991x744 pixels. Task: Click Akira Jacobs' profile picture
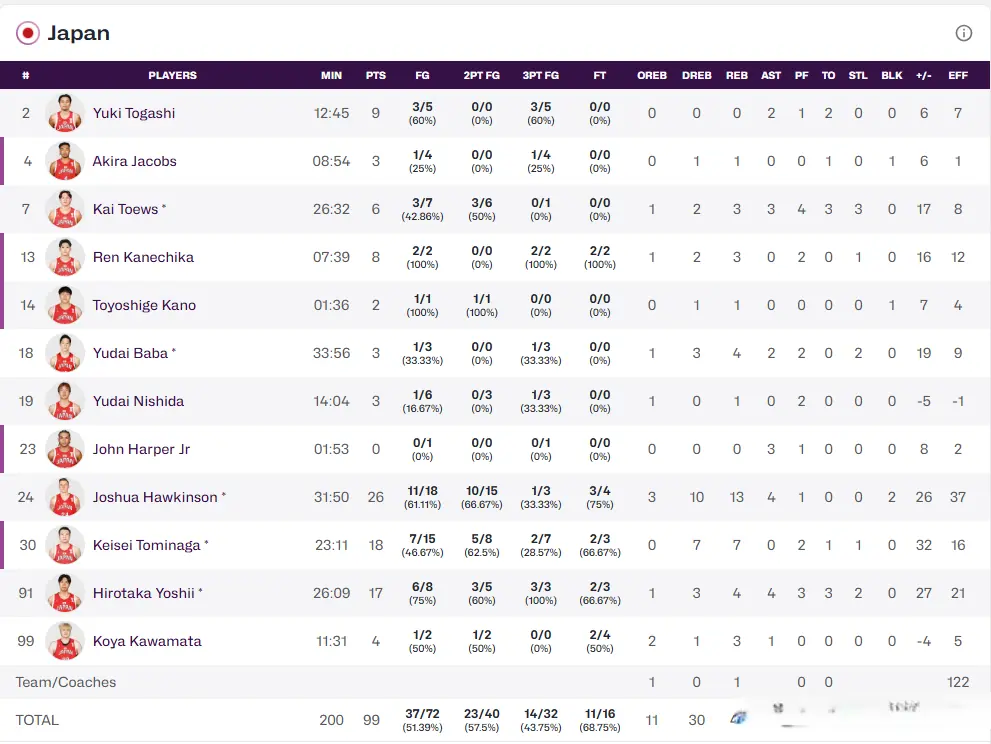(x=65, y=161)
